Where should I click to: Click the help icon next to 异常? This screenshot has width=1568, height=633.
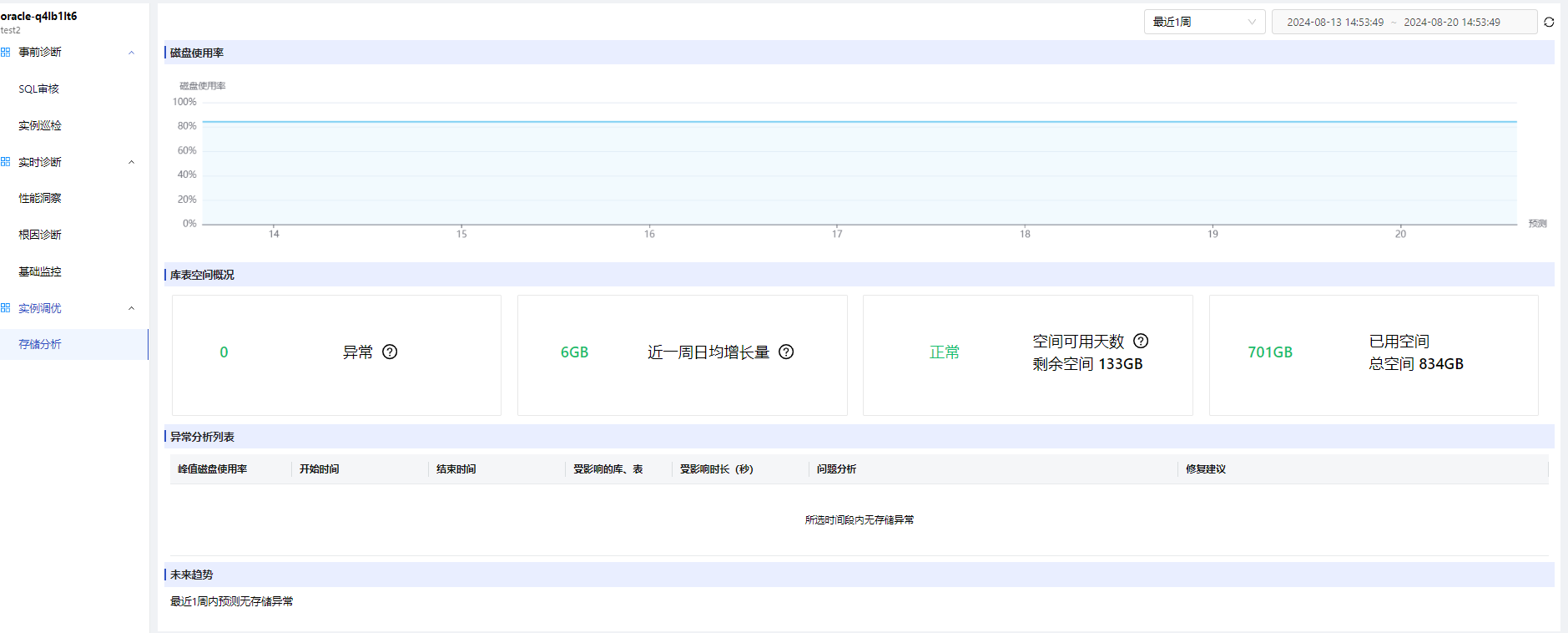tap(390, 352)
